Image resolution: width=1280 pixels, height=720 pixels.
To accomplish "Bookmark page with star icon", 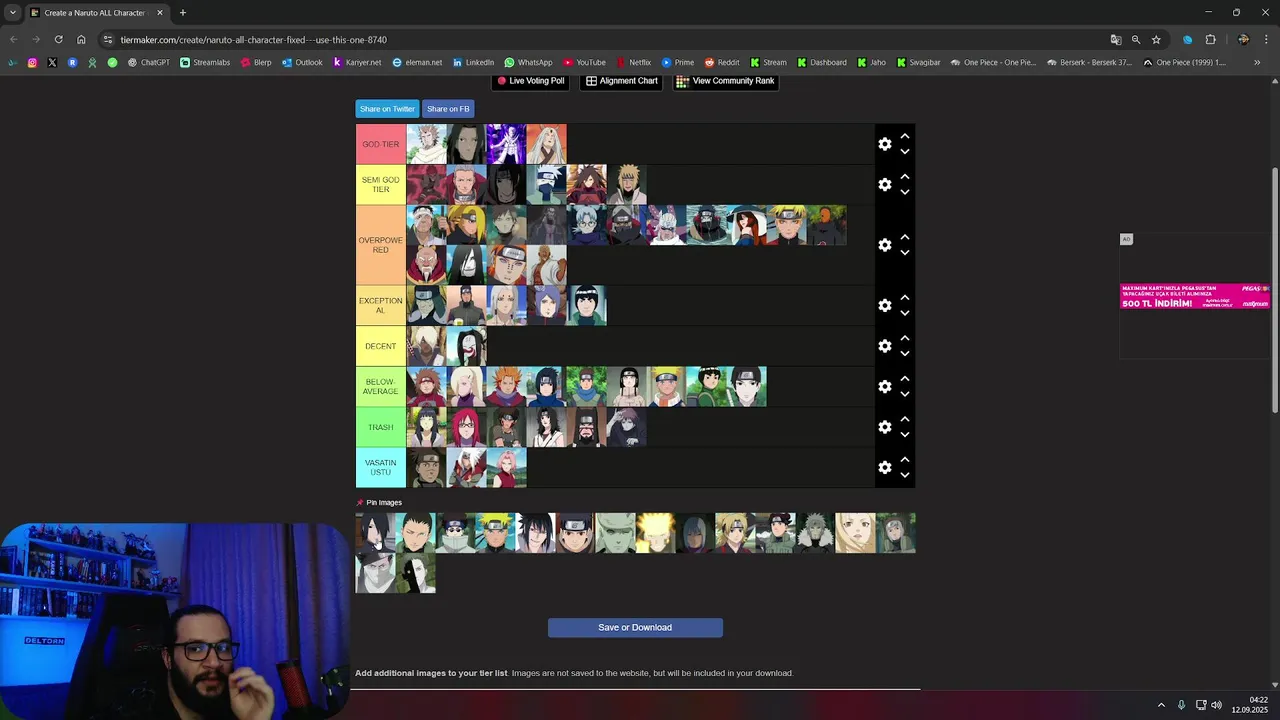I will (1156, 40).
